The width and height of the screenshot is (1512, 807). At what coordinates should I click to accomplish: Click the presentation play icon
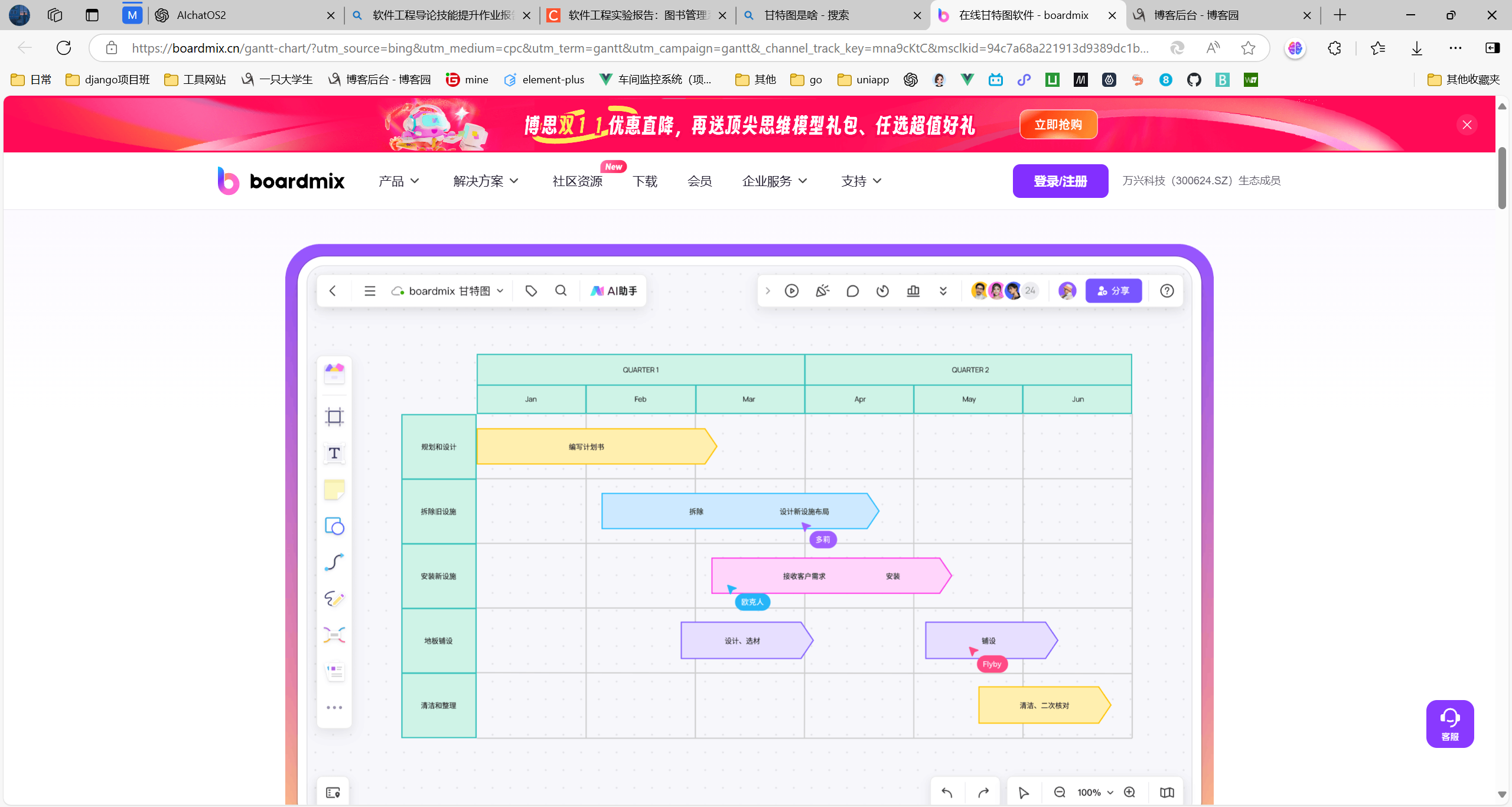[x=791, y=291]
